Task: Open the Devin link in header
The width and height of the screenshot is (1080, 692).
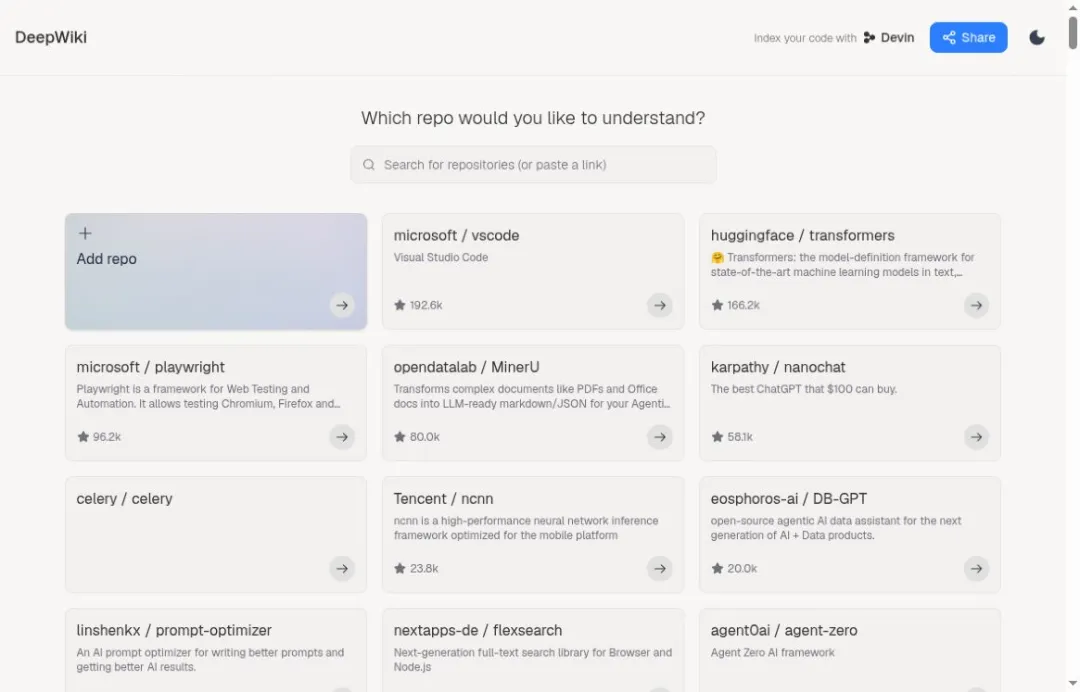Action: tap(889, 38)
